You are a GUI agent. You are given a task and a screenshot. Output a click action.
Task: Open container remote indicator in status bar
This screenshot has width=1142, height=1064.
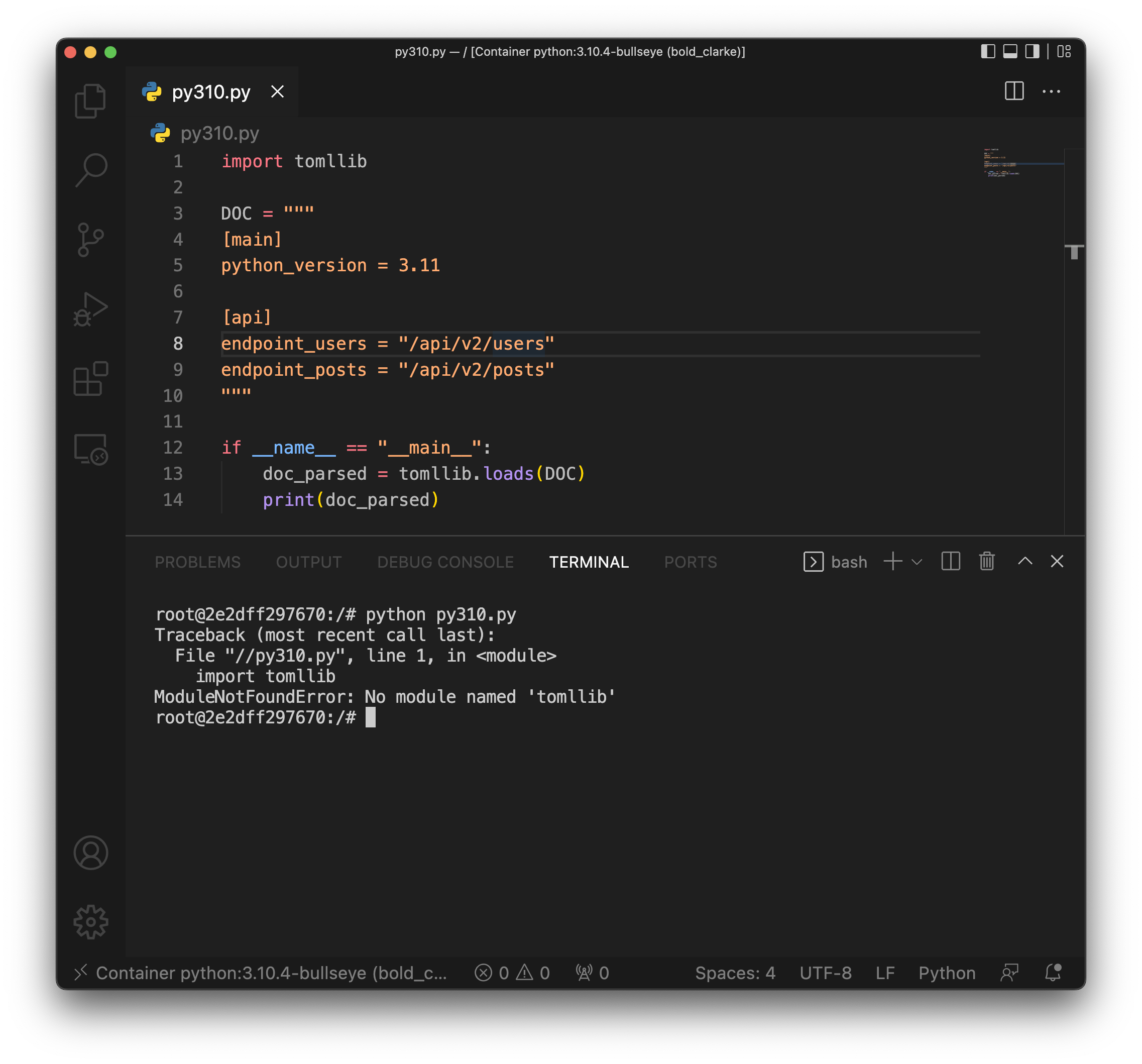click(264, 973)
